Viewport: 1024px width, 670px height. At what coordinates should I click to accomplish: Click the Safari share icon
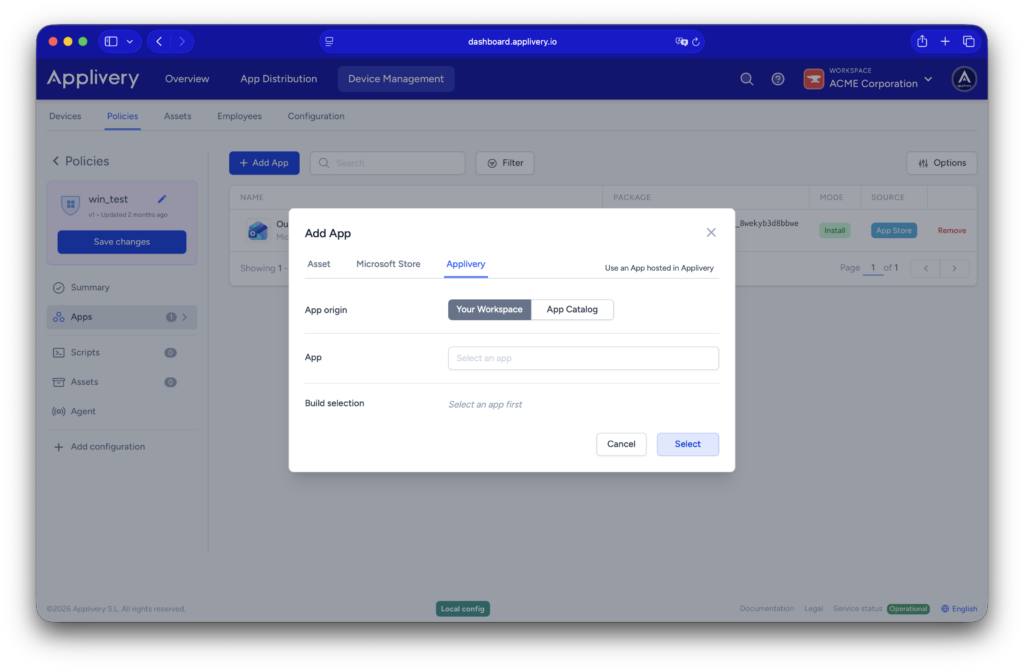[x=921, y=41]
